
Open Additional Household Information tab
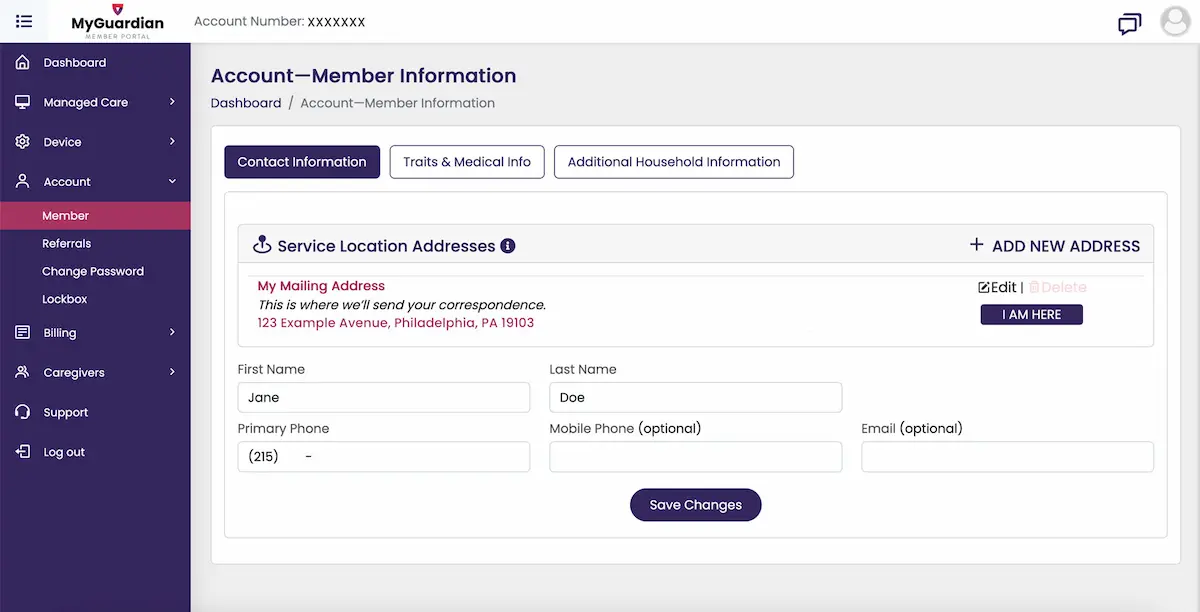pyautogui.click(x=673, y=162)
